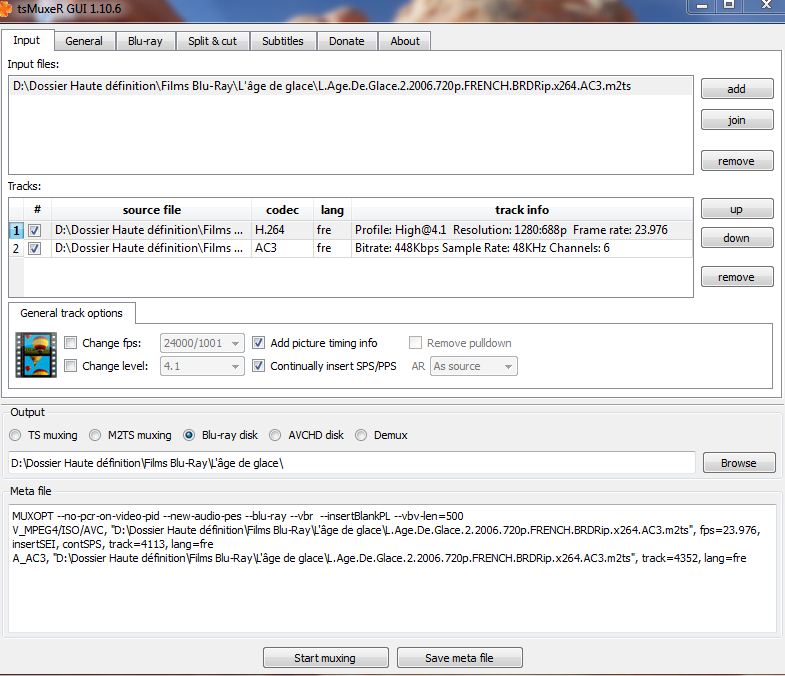The height and width of the screenshot is (676, 785).
Task: Click the film strip track icon
Action: (x=36, y=355)
